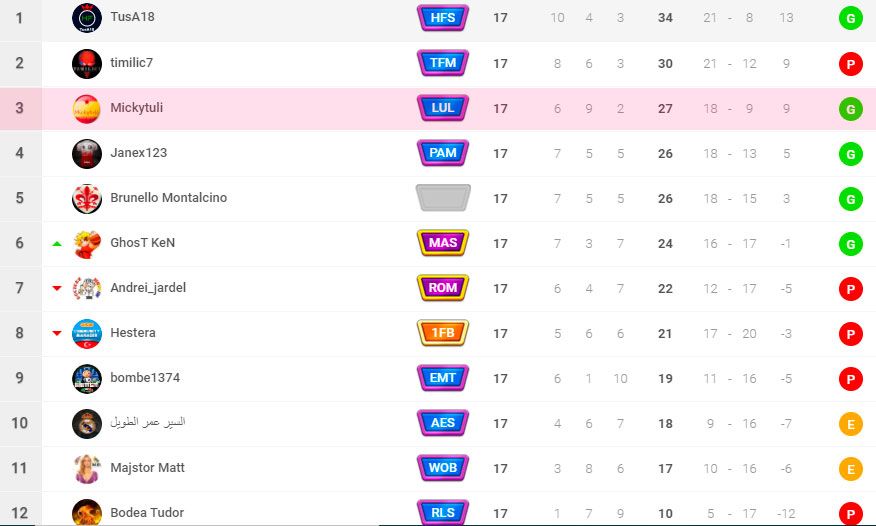Select the LUL badge next to Mickytuli
This screenshot has height=526, width=876.
point(442,108)
